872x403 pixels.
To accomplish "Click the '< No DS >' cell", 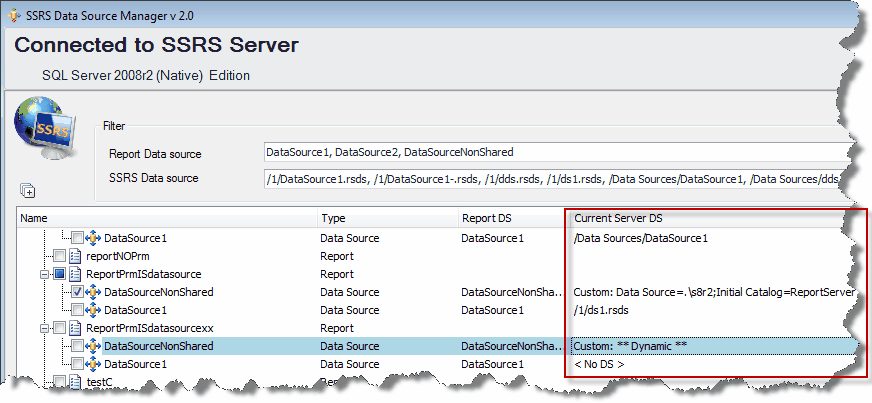I will click(599, 364).
